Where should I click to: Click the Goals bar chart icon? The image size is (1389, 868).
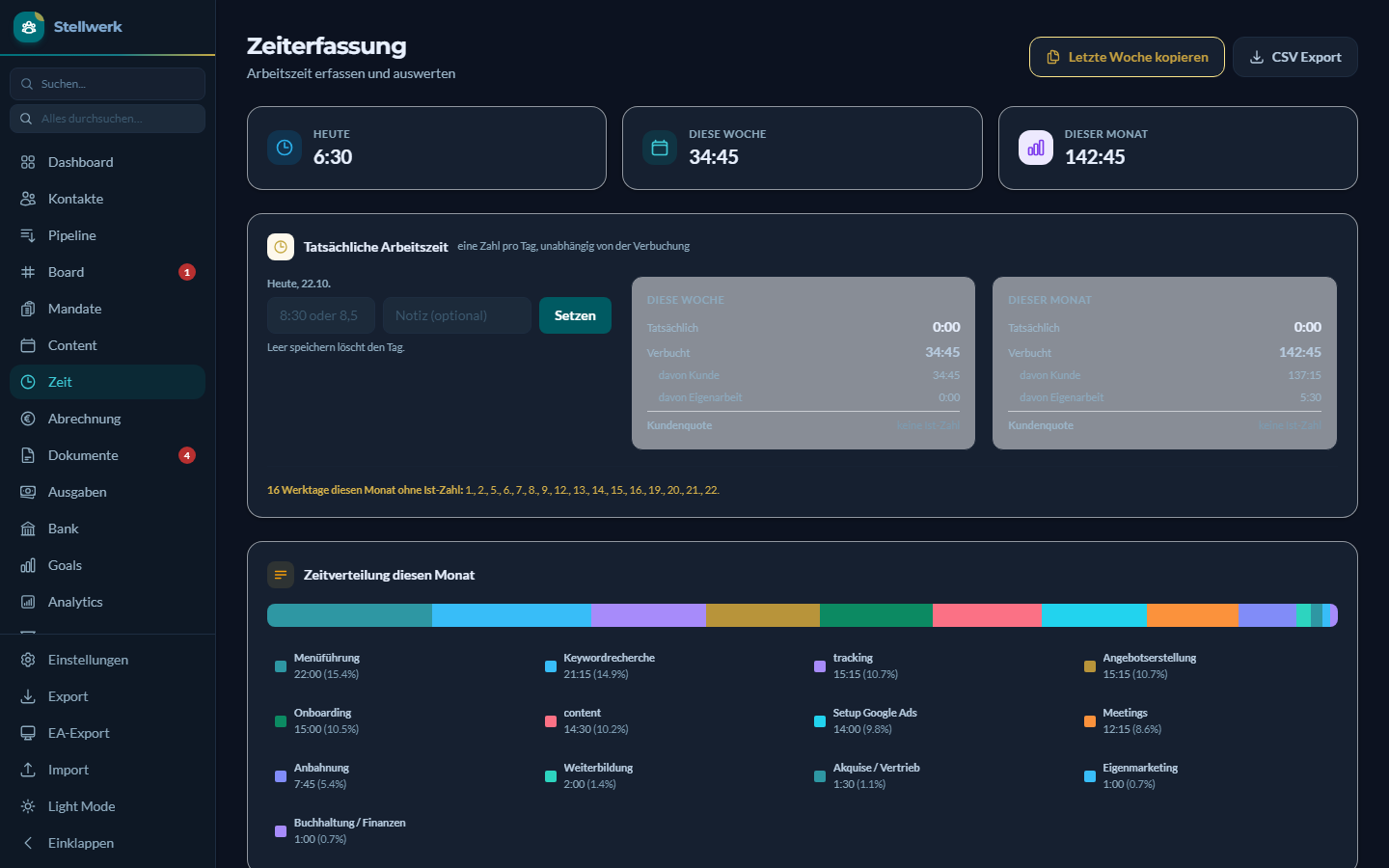[28, 565]
